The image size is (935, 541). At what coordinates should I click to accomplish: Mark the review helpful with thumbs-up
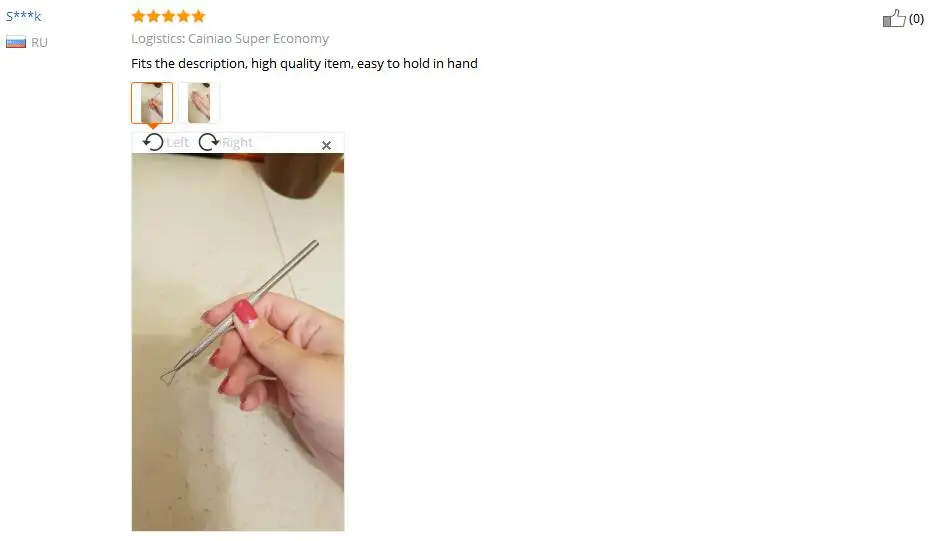coord(894,18)
